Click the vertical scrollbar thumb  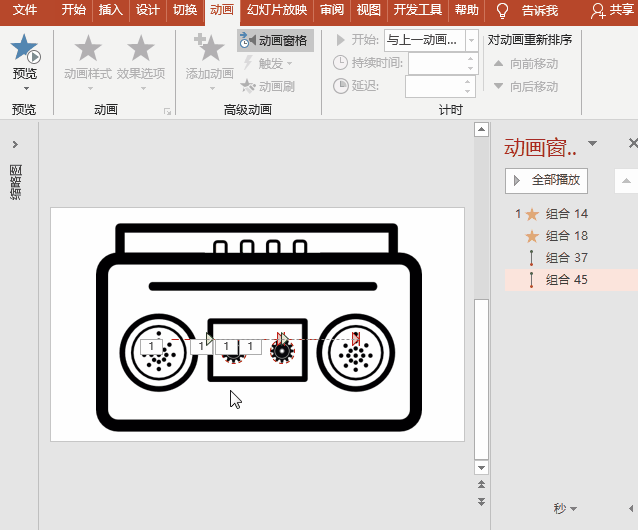coord(481,380)
